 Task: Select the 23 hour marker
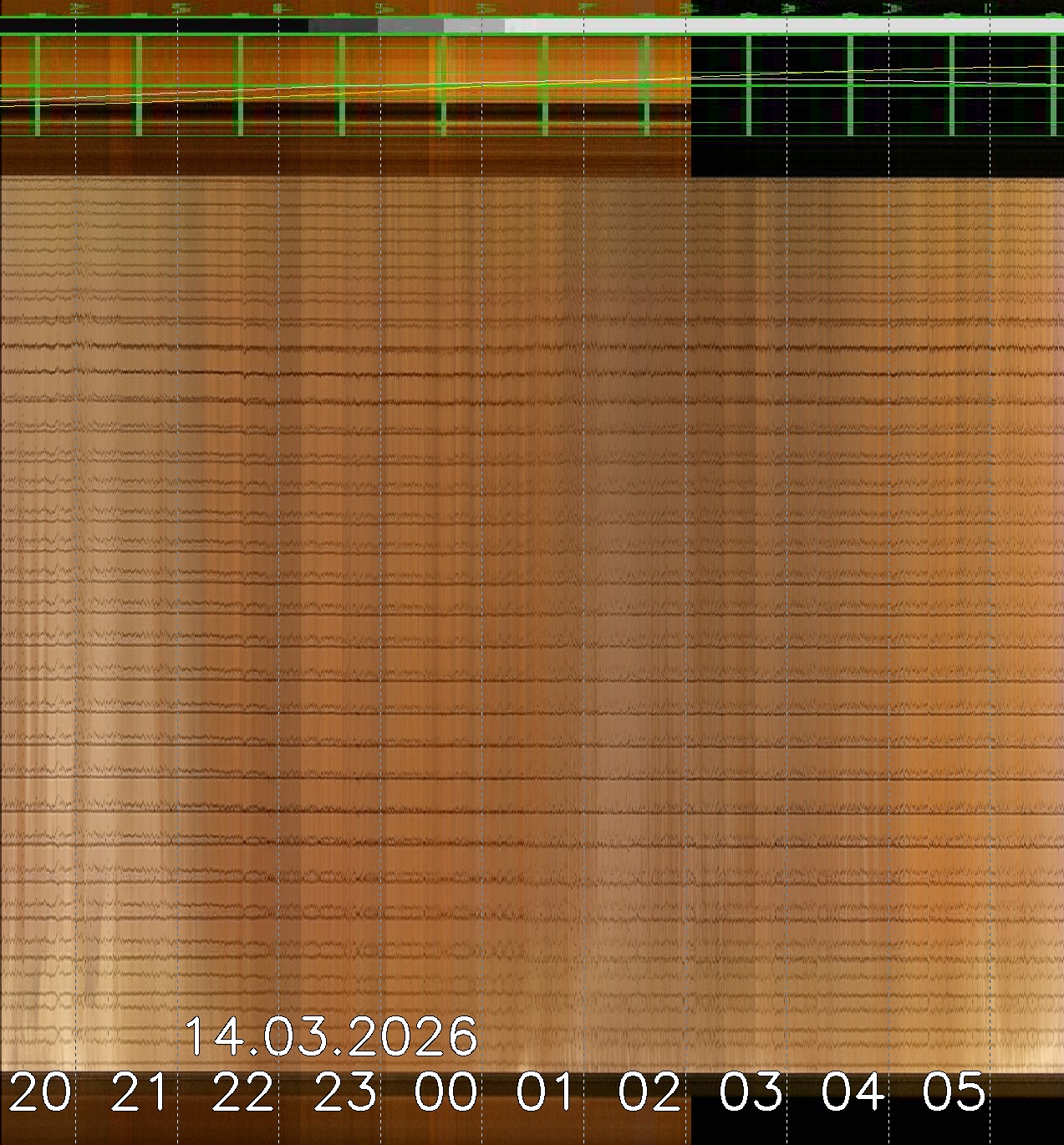345,1092
